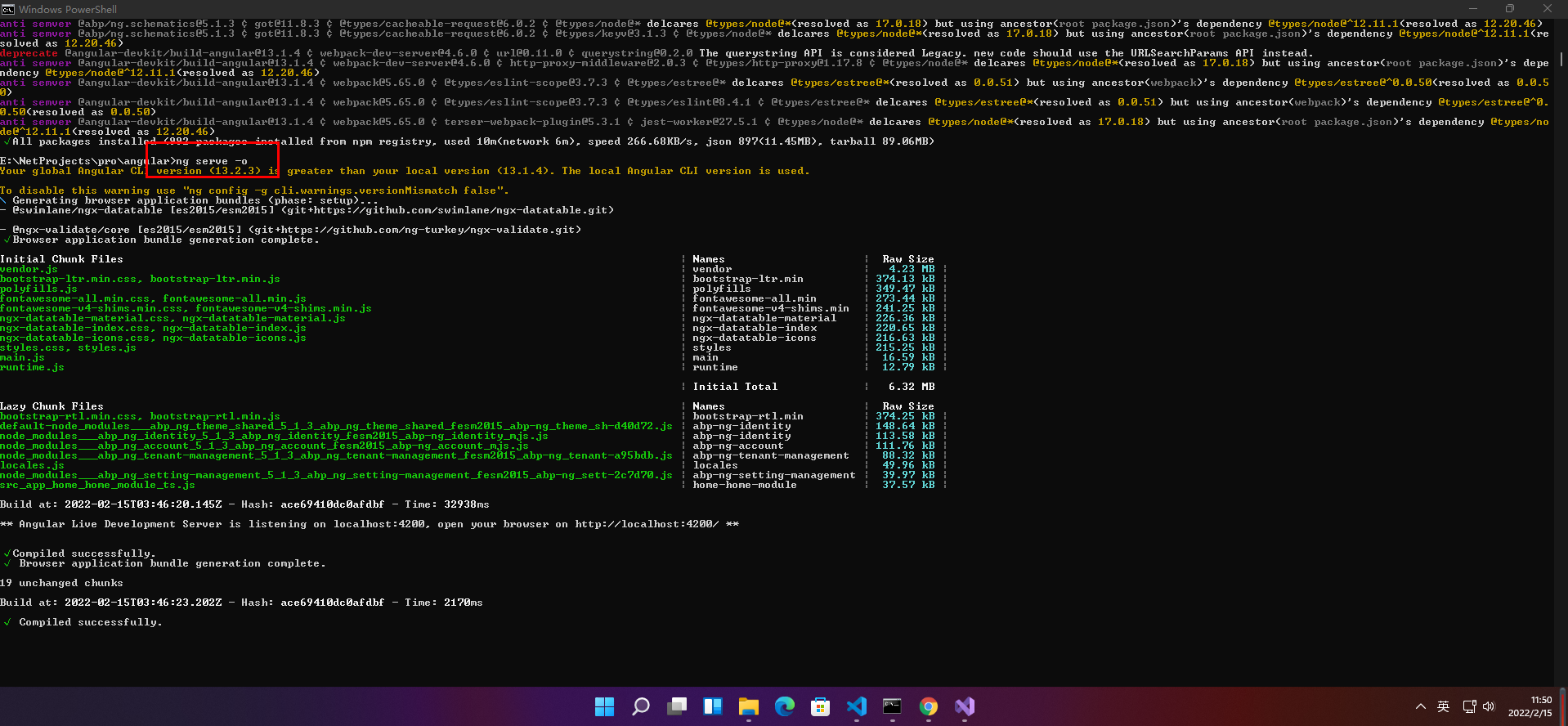Click the polyfills.js file name
1568x726 pixels.
(38, 289)
